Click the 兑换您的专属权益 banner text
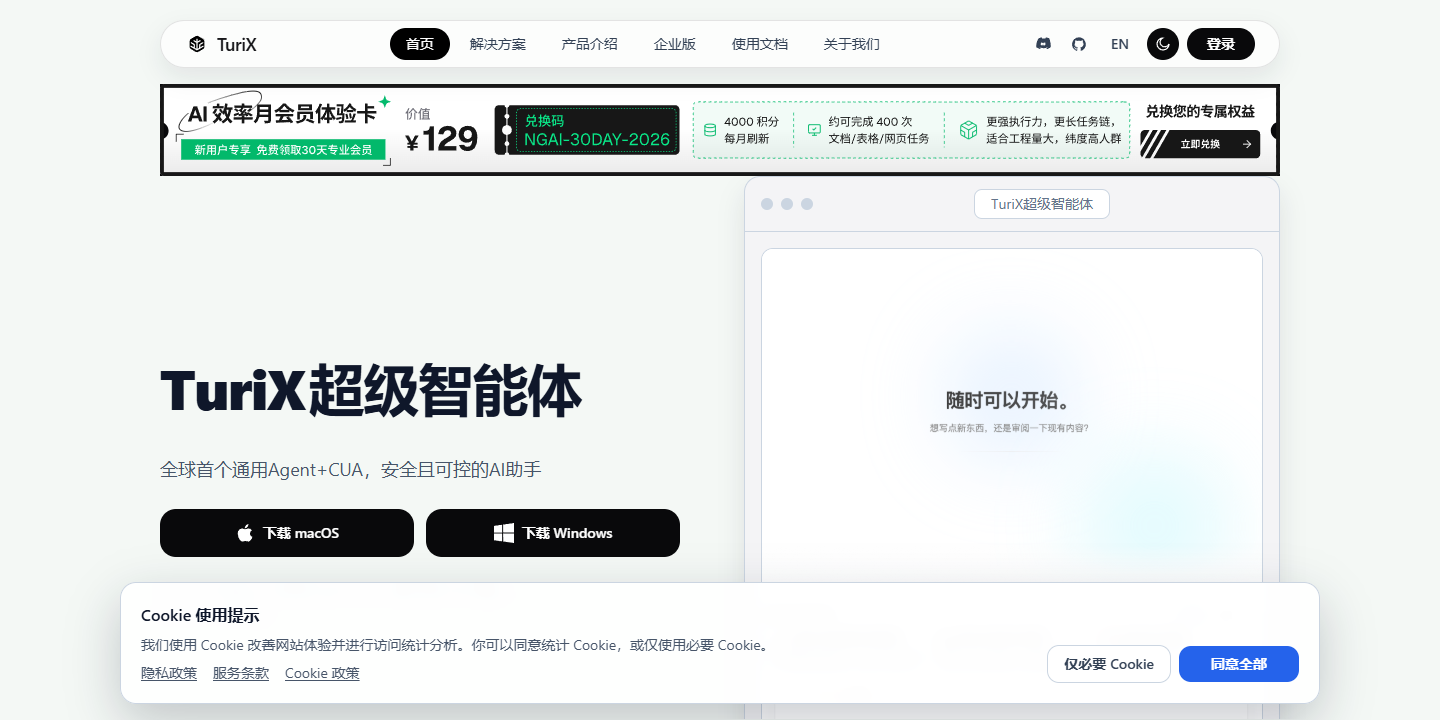 (1200, 112)
